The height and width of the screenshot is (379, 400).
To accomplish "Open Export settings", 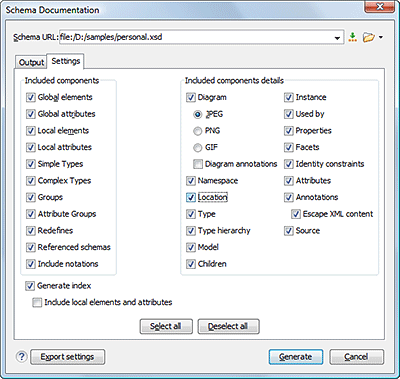I will 68,357.
